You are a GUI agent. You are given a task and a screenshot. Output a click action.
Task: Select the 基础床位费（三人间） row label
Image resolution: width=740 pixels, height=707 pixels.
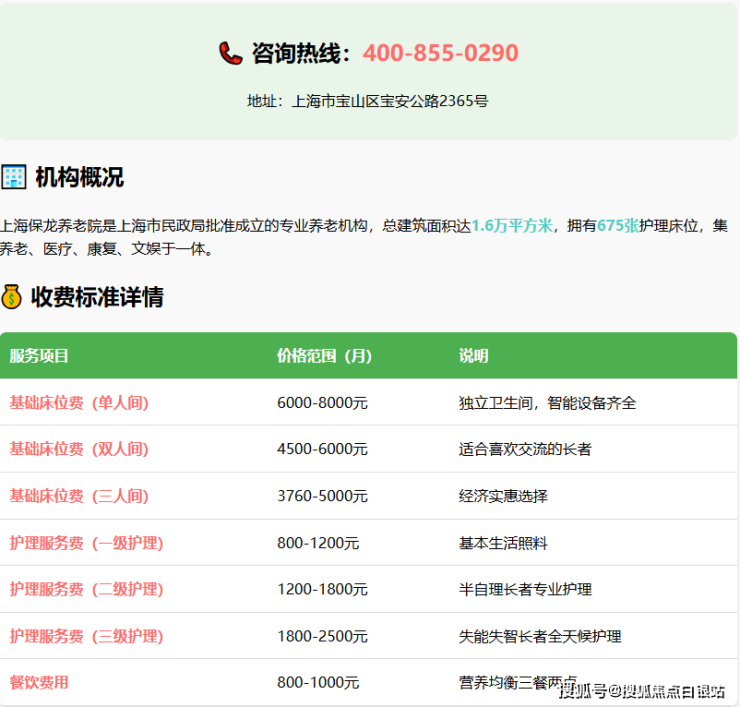click(x=79, y=496)
